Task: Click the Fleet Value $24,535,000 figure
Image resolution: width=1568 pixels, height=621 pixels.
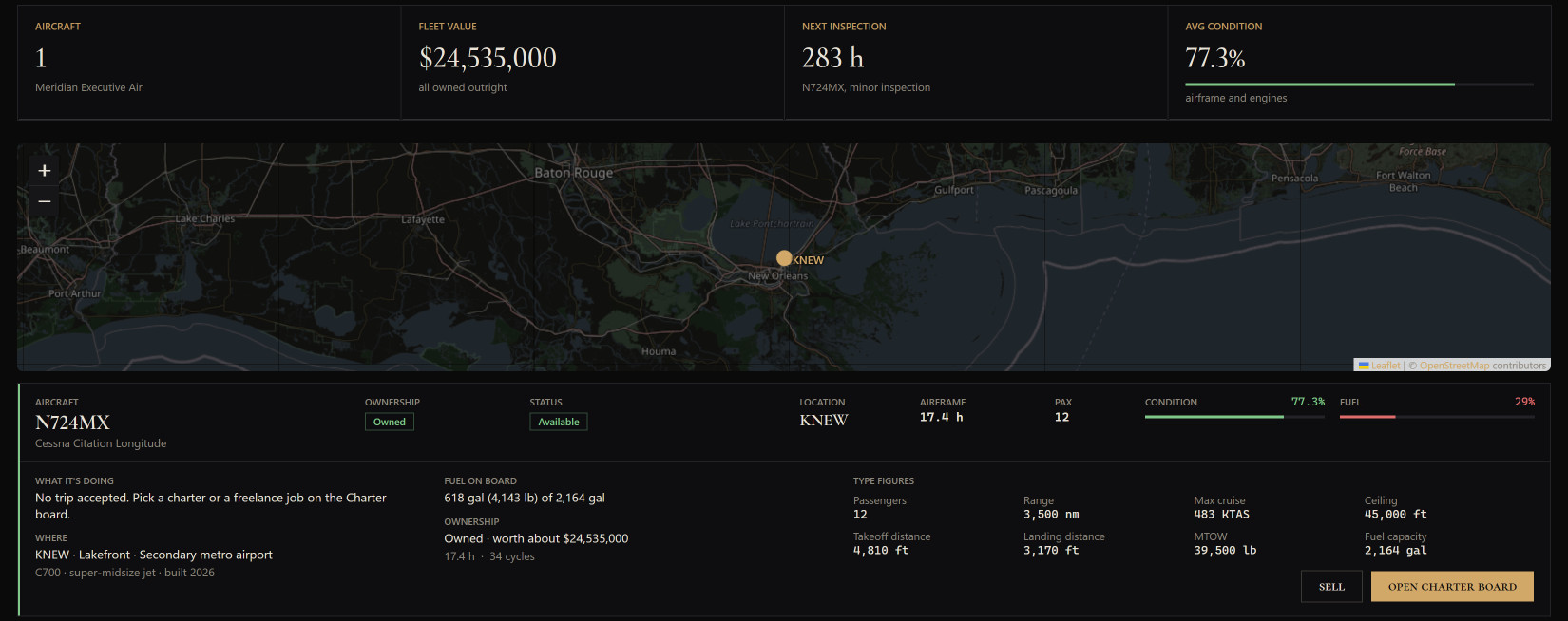Action: [488, 59]
